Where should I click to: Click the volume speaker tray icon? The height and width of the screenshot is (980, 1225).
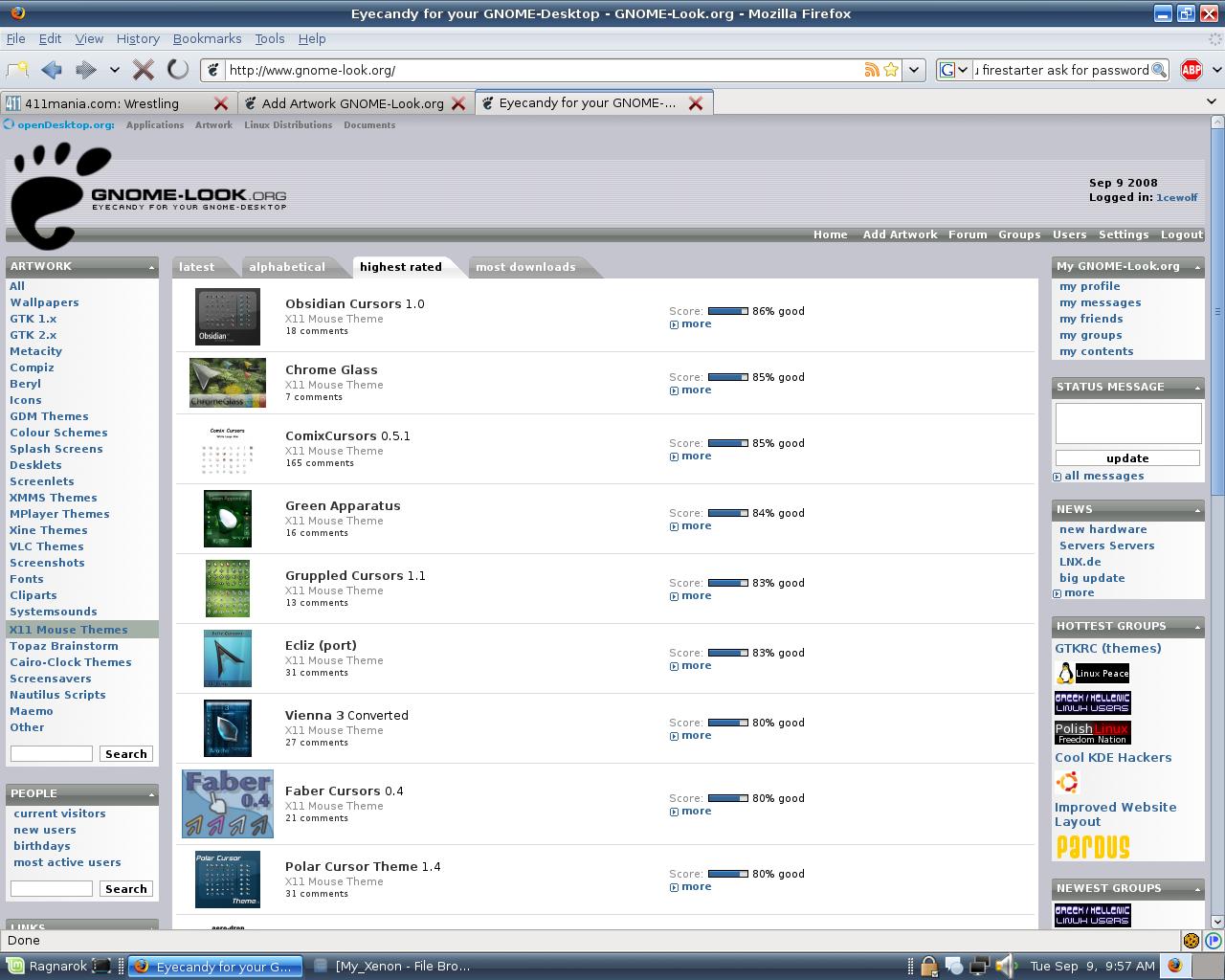coord(1005,966)
